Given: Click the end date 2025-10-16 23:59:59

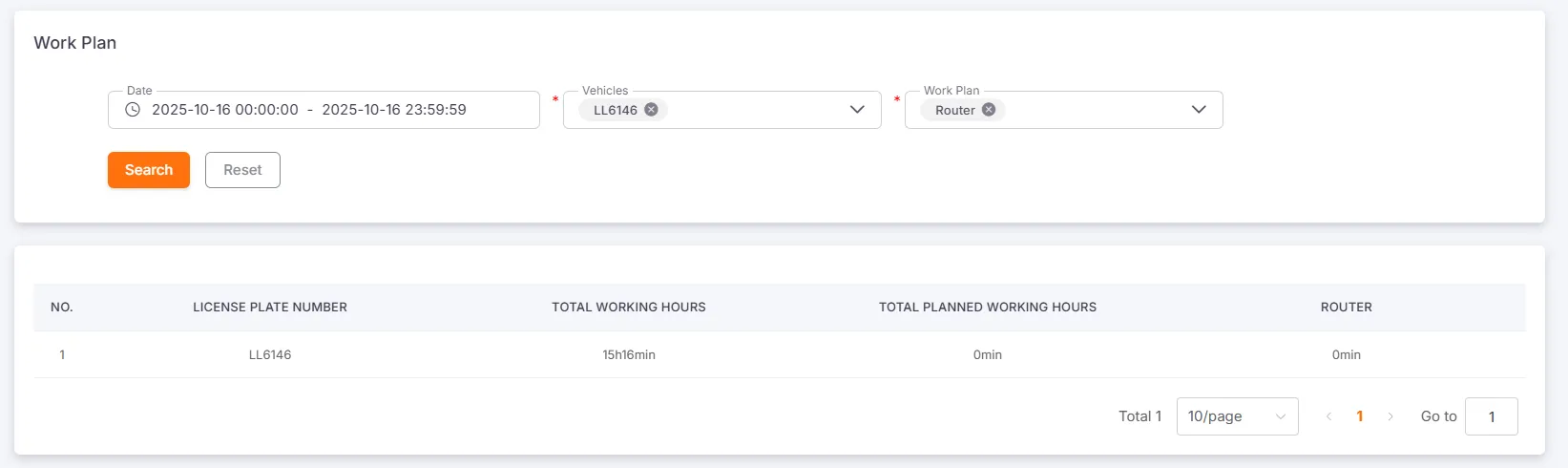Looking at the screenshot, I should coord(394,110).
